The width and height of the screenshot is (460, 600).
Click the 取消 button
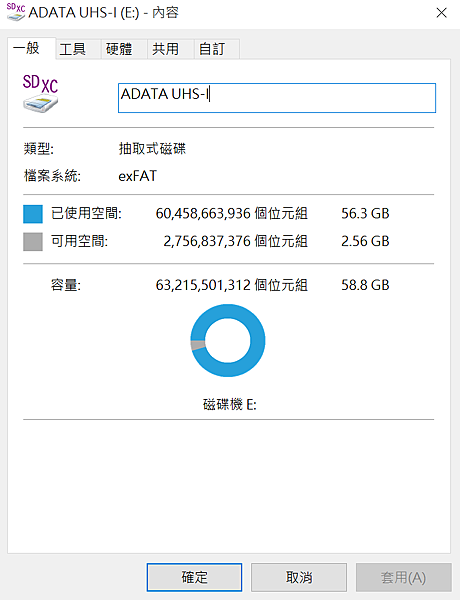pos(299,577)
